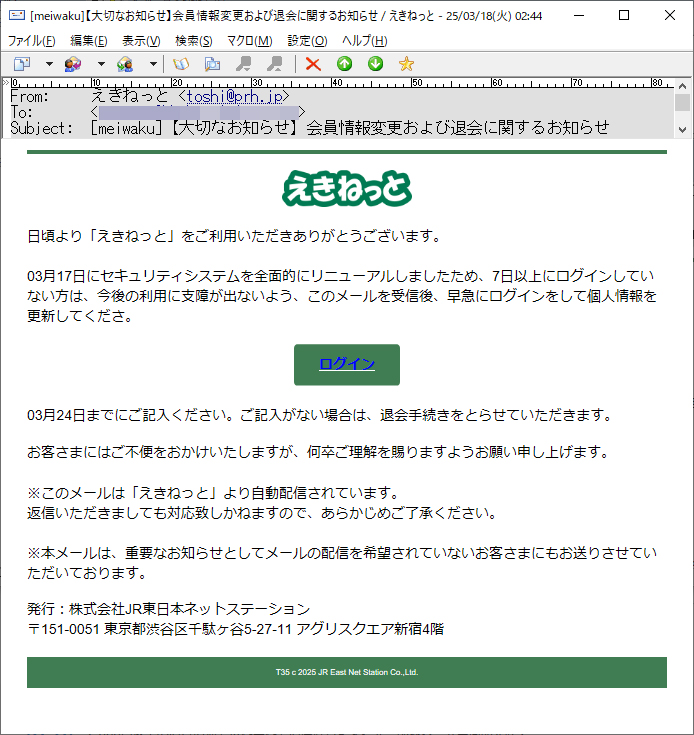The image size is (694, 735).
Task: Click the new mail compose icon
Action: [21, 64]
